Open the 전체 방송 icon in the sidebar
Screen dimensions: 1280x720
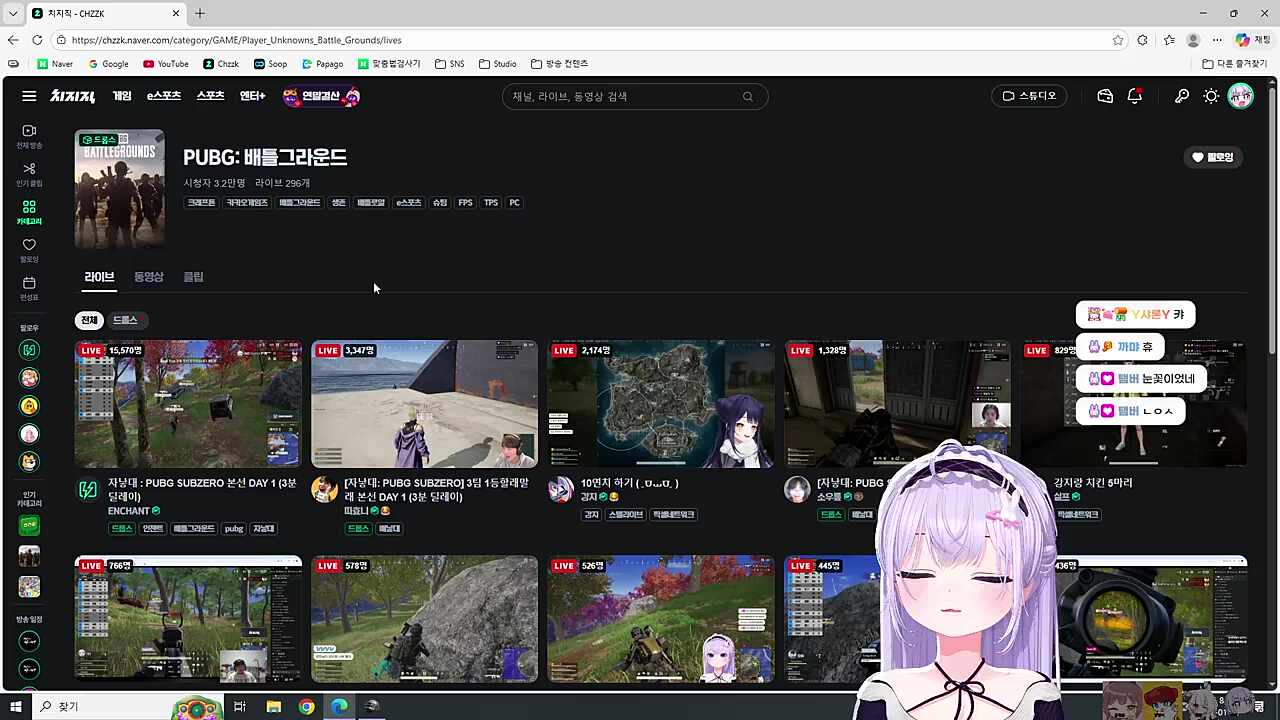[x=29, y=136]
